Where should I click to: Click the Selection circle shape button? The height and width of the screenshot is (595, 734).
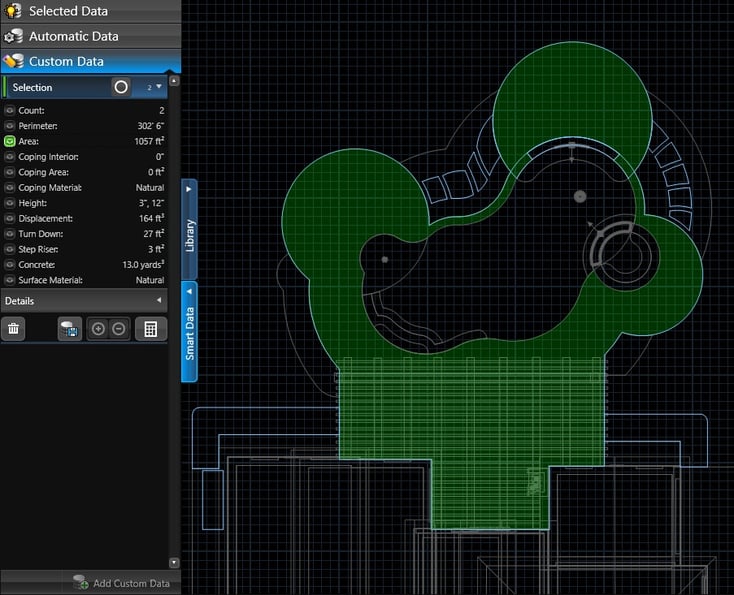pos(121,87)
